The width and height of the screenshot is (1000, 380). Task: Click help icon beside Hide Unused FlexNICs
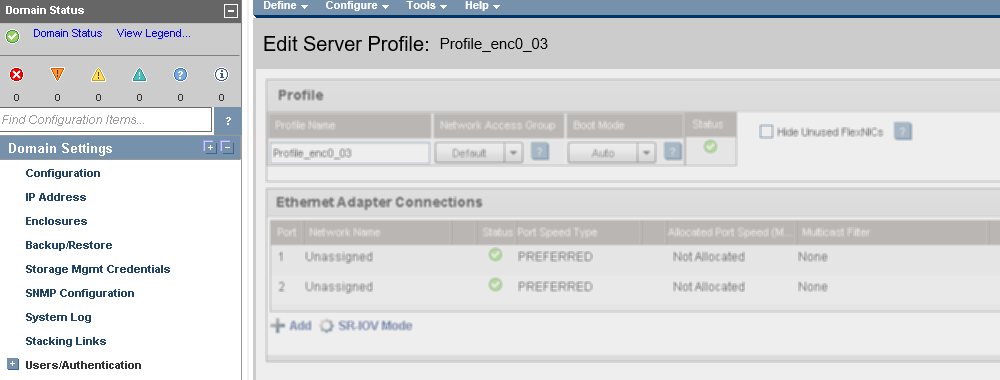902,132
